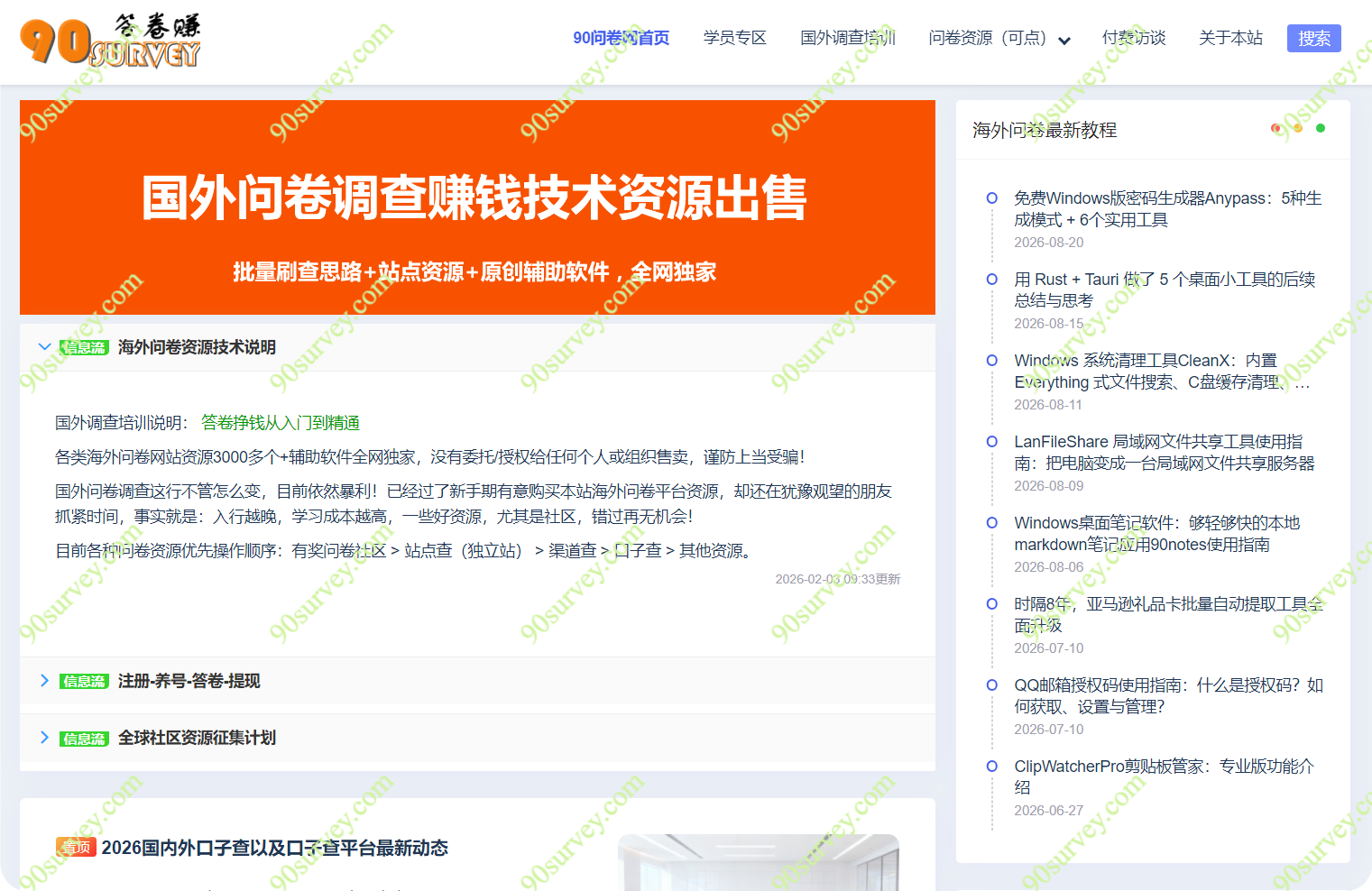Screen dimensions: 1372x891
Task: Click the 90Survey site logo
Action: coord(110,41)
